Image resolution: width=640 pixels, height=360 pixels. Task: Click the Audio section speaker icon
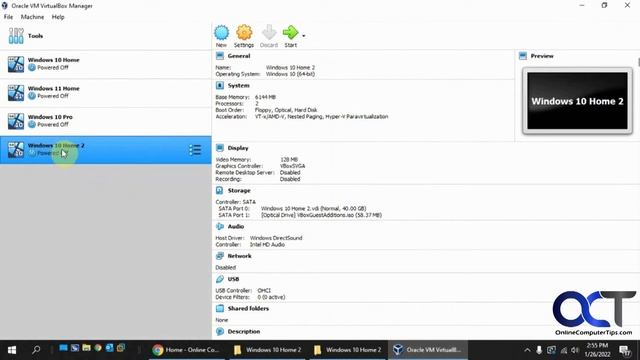click(x=220, y=226)
